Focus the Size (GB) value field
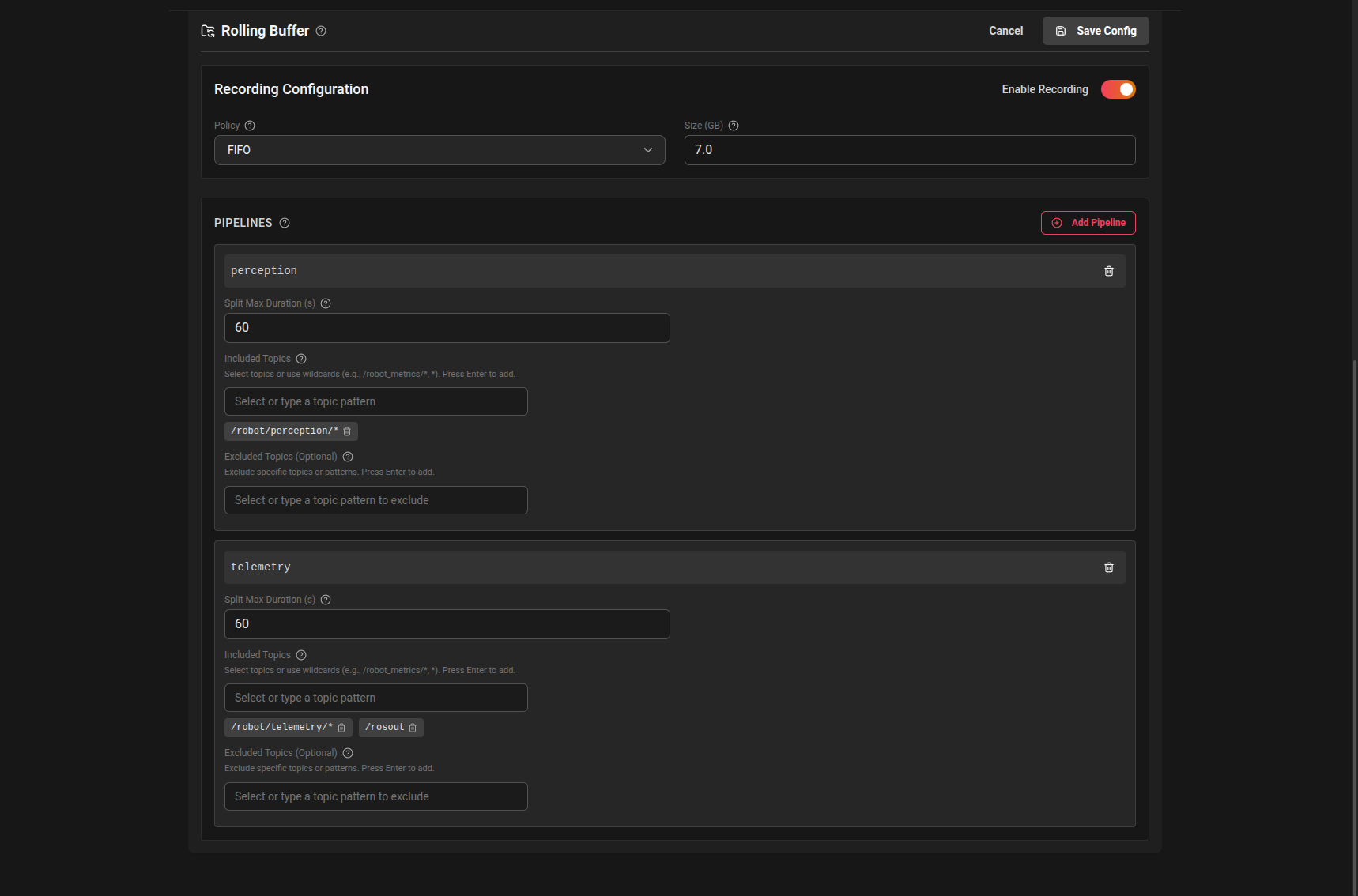This screenshot has width=1358, height=896. pos(909,150)
